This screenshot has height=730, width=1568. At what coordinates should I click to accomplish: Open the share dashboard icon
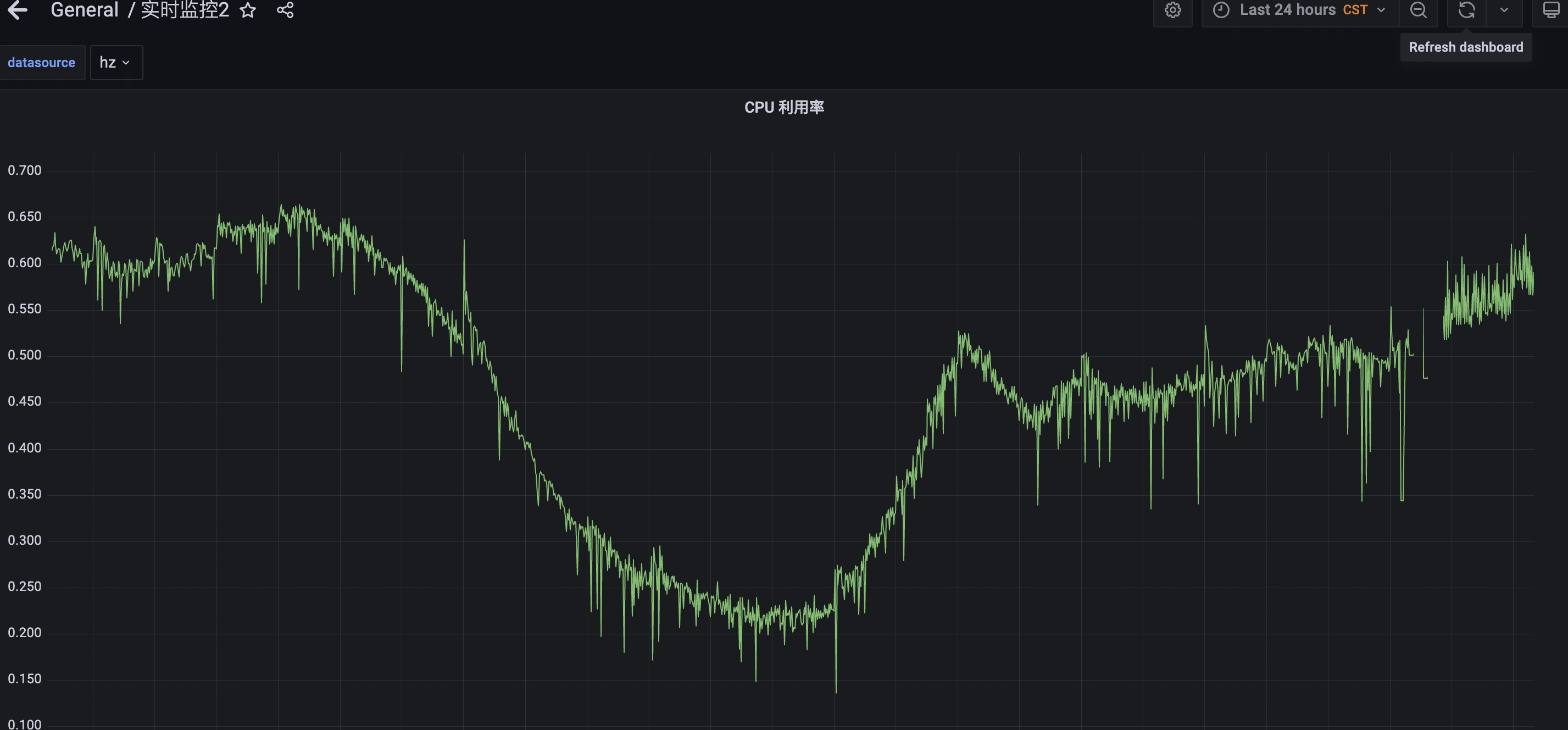pyautogui.click(x=285, y=10)
